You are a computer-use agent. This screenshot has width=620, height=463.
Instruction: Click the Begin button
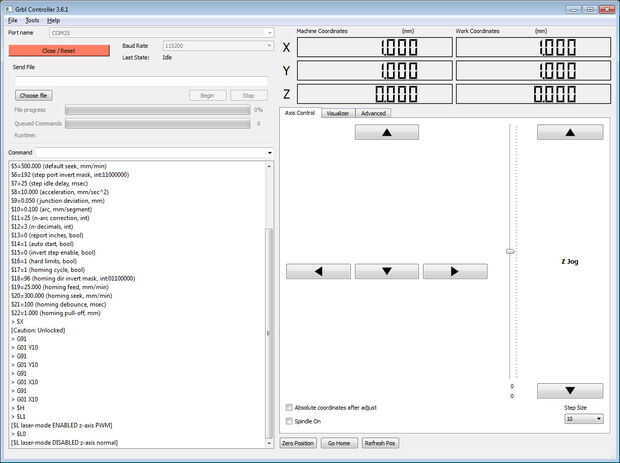click(x=208, y=95)
